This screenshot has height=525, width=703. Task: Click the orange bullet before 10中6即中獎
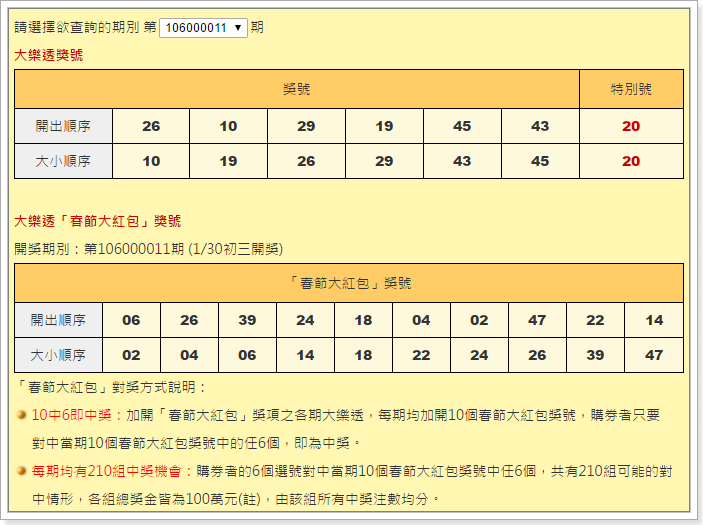click(22, 415)
